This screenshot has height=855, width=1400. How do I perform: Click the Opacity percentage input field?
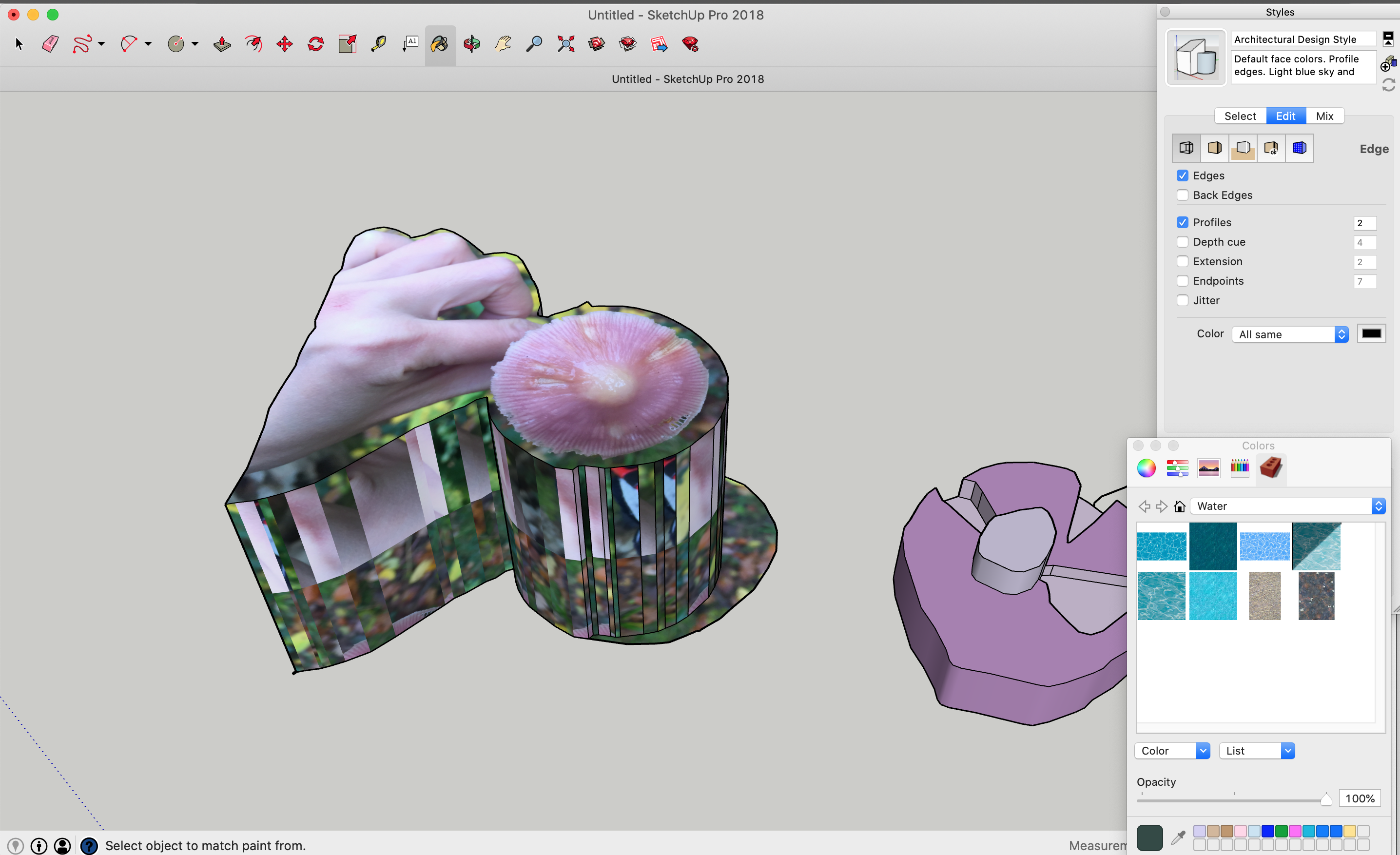click(1359, 799)
